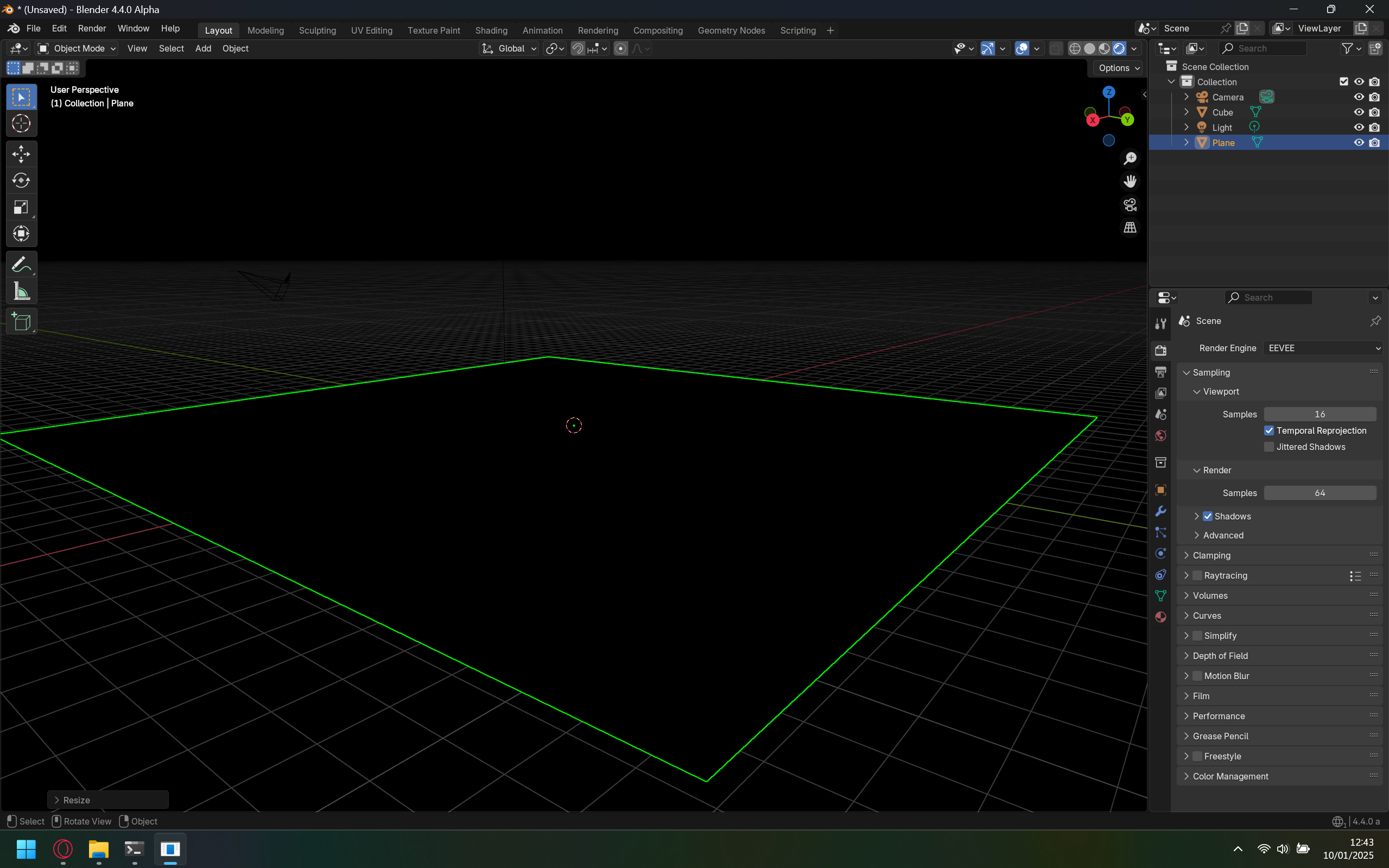Image resolution: width=1389 pixels, height=868 pixels.
Task: Hide the Cube in viewport
Action: click(1359, 112)
